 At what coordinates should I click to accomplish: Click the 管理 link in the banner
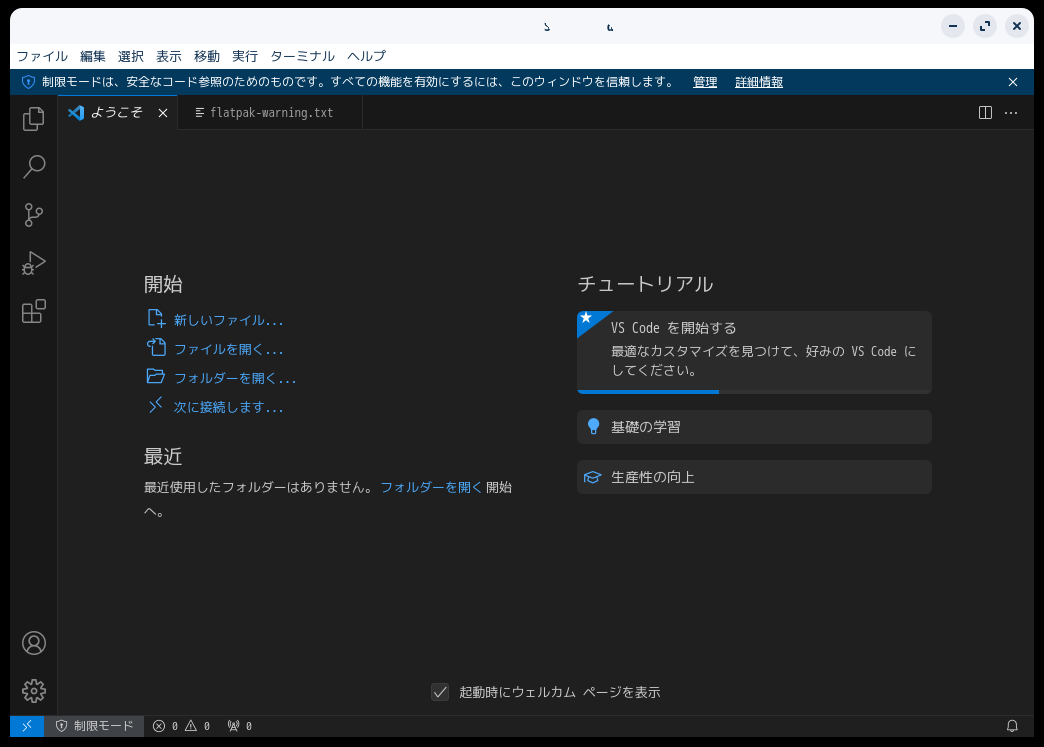[704, 82]
